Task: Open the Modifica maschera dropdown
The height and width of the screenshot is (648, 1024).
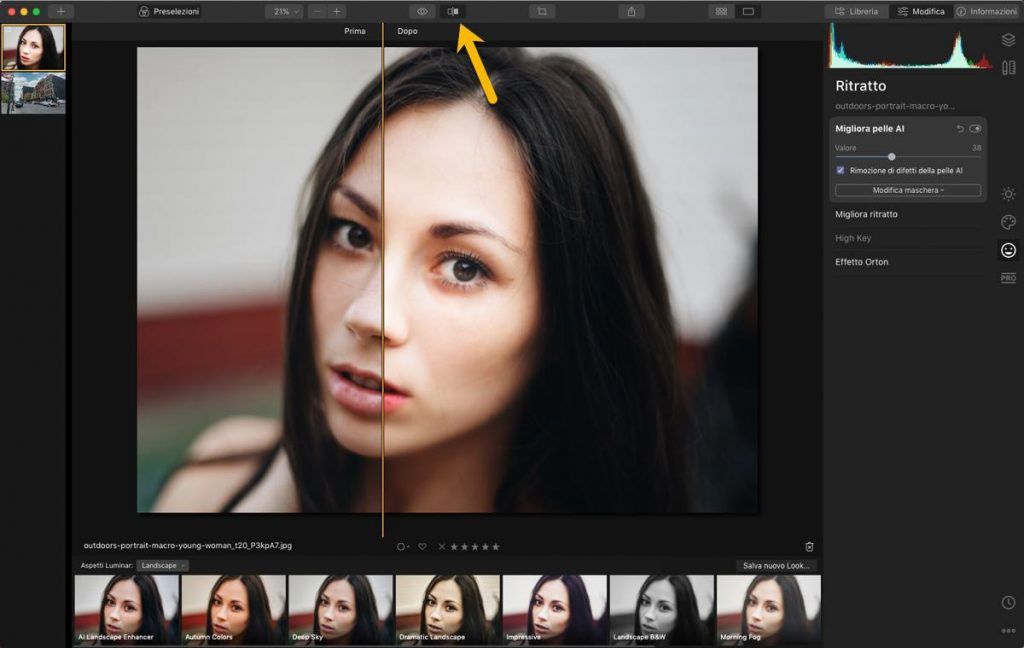Action: pyautogui.click(x=908, y=190)
